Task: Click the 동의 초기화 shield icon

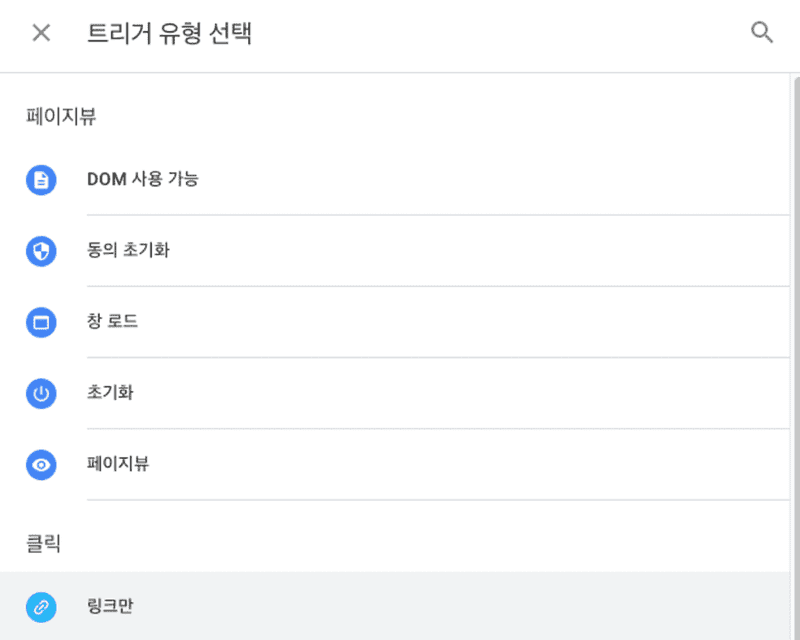Action: [x=40, y=251]
